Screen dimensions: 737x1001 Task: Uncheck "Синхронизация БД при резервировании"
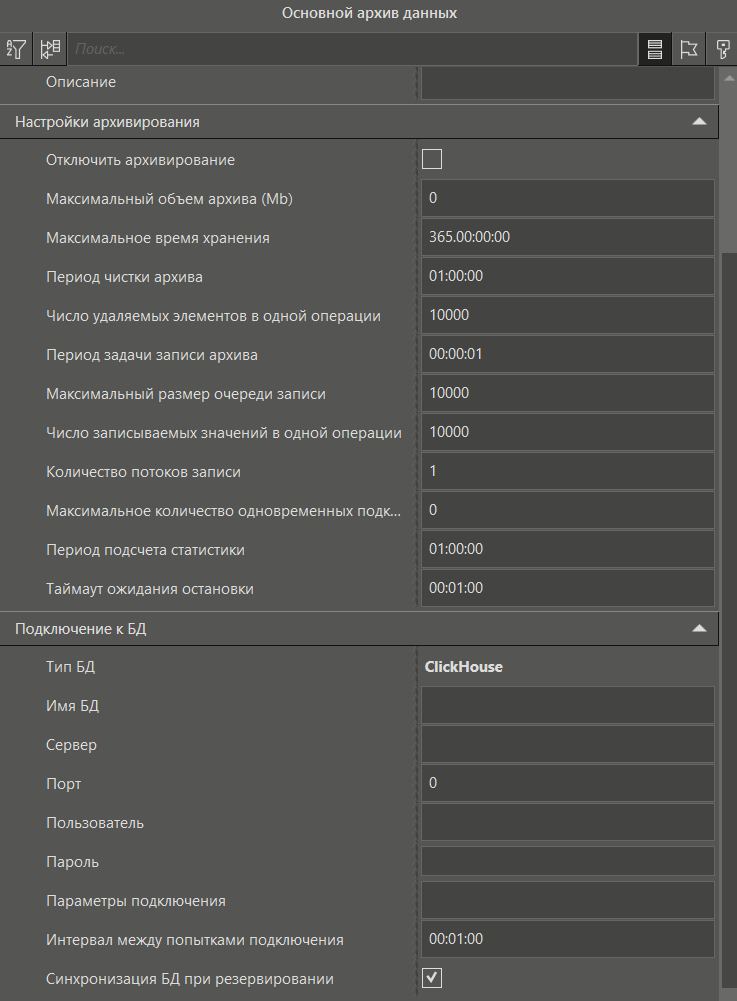pos(430,976)
